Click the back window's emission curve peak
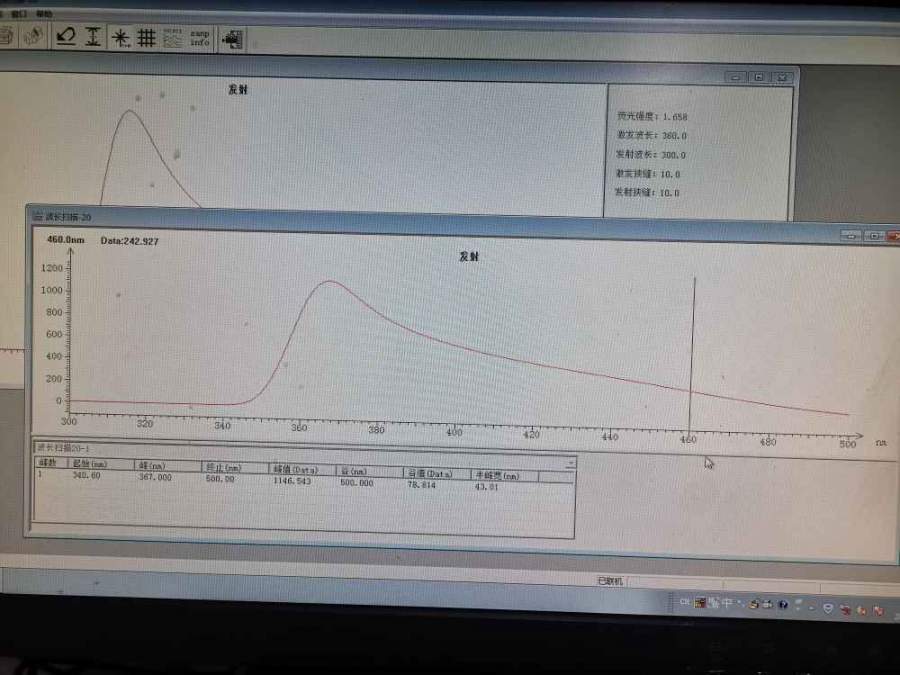This screenshot has width=900, height=675. pos(130,111)
